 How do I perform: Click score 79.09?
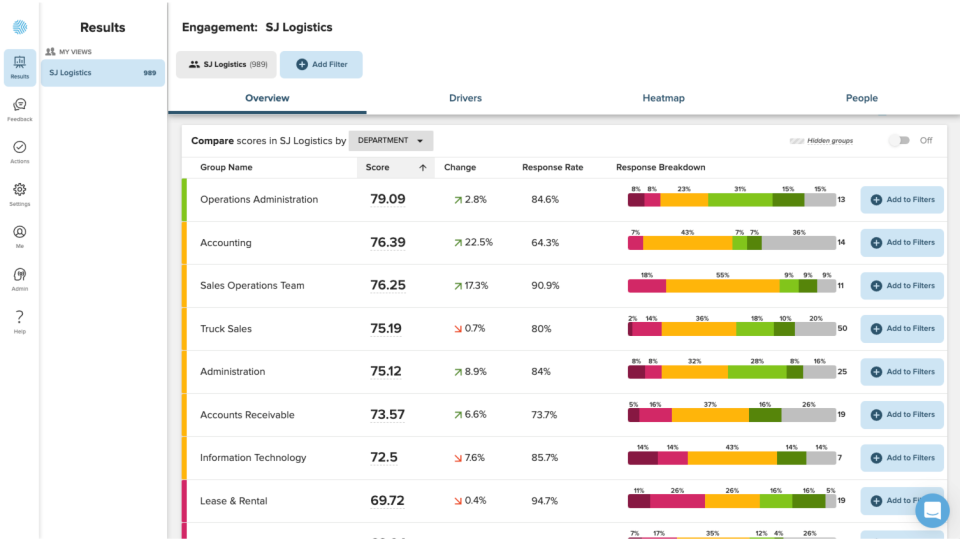click(388, 200)
